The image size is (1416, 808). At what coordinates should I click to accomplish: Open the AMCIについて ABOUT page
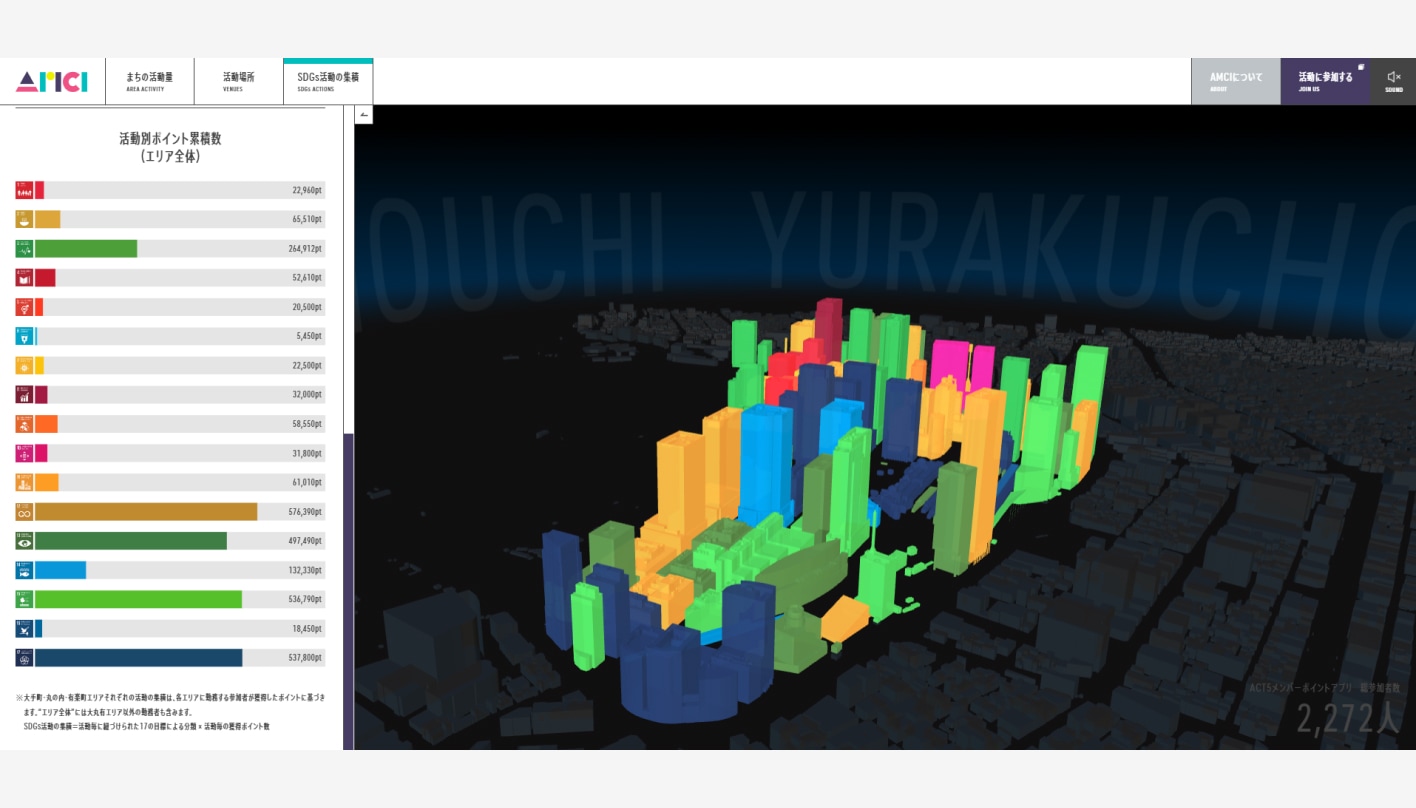coord(1236,81)
